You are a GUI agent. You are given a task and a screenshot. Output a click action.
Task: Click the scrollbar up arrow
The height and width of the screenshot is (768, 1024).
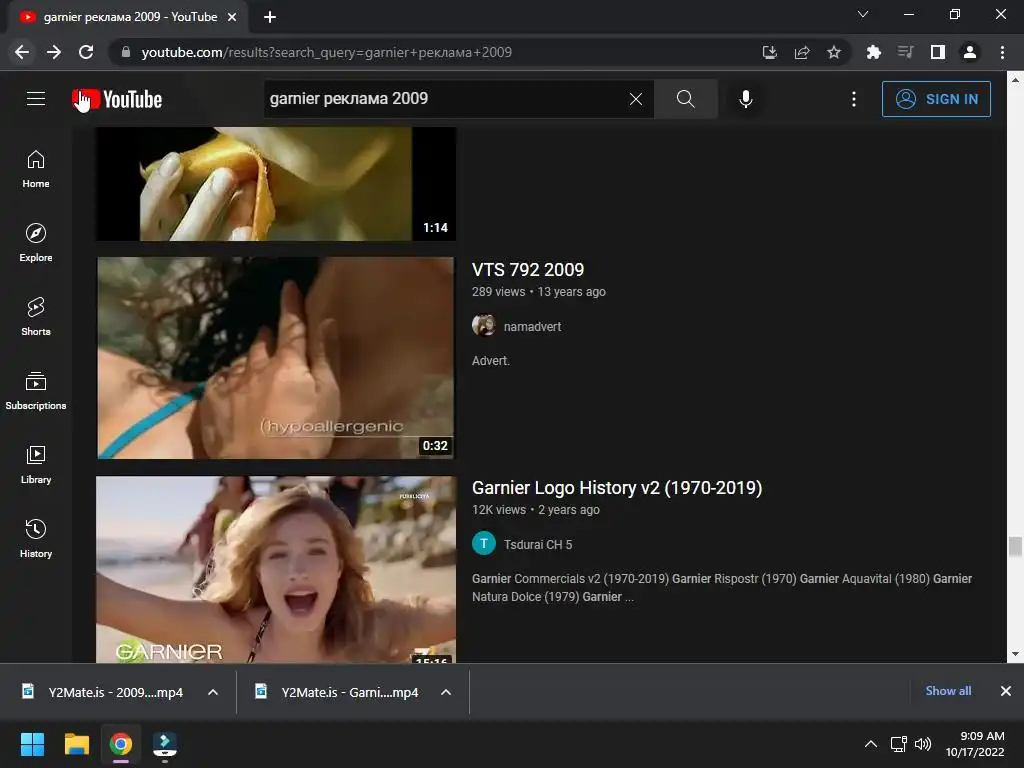(x=1015, y=80)
